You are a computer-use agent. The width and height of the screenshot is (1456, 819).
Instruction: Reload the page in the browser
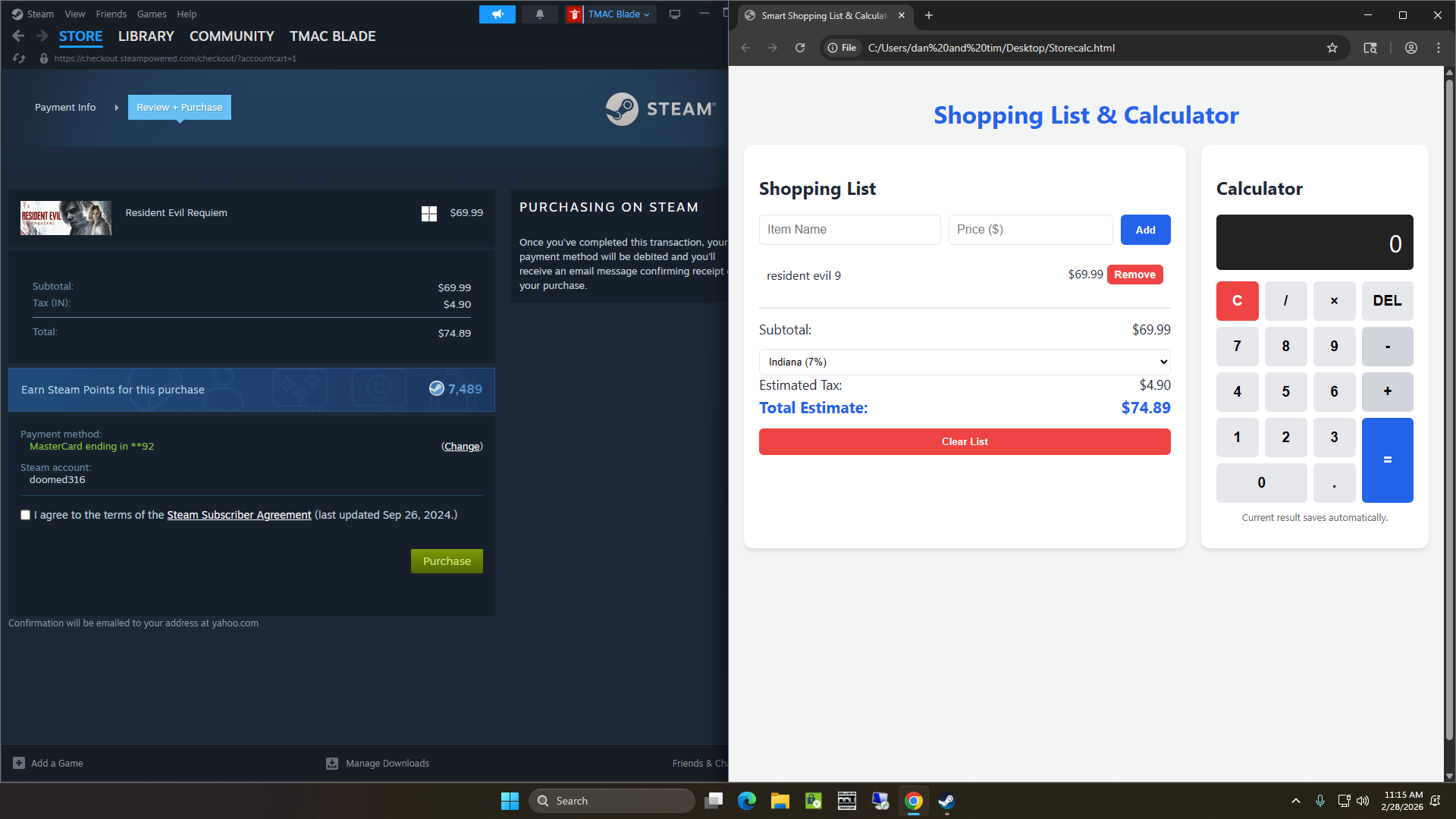click(x=800, y=47)
